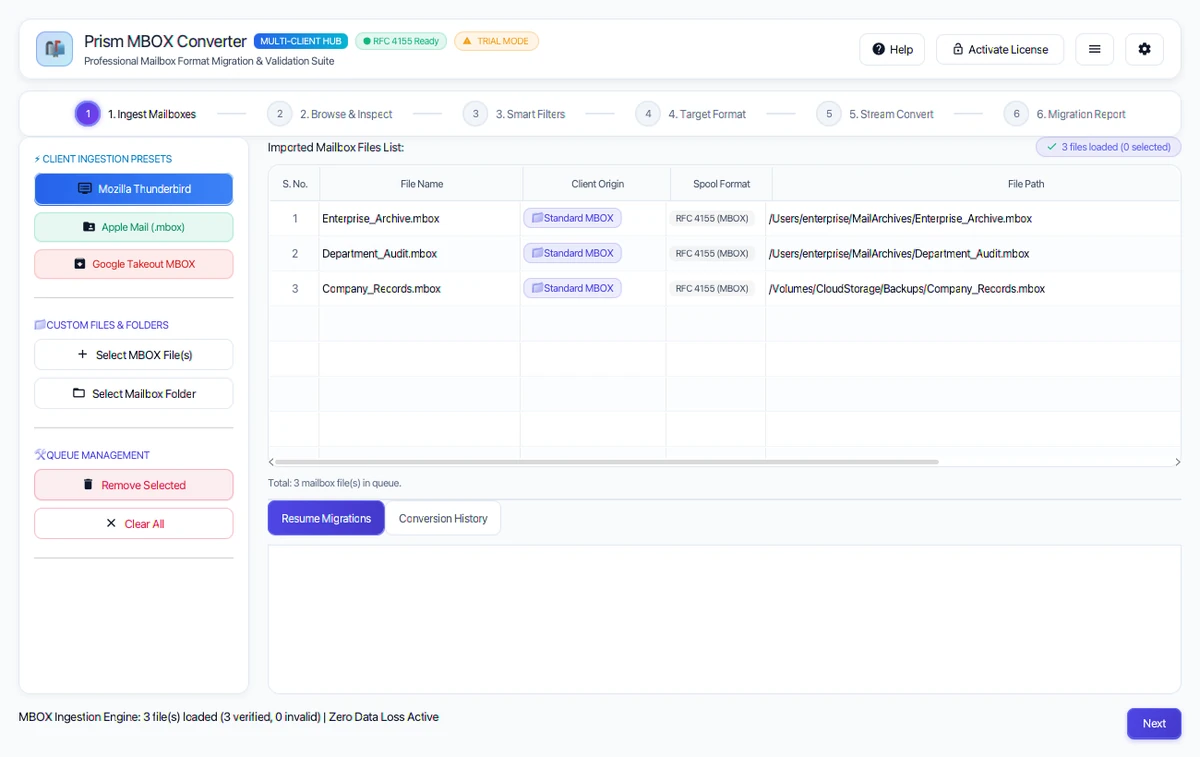The width and height of the screenshot is (1200, 757).
Task: Click Select MBOX File(s) button
Action: (134, 355)
